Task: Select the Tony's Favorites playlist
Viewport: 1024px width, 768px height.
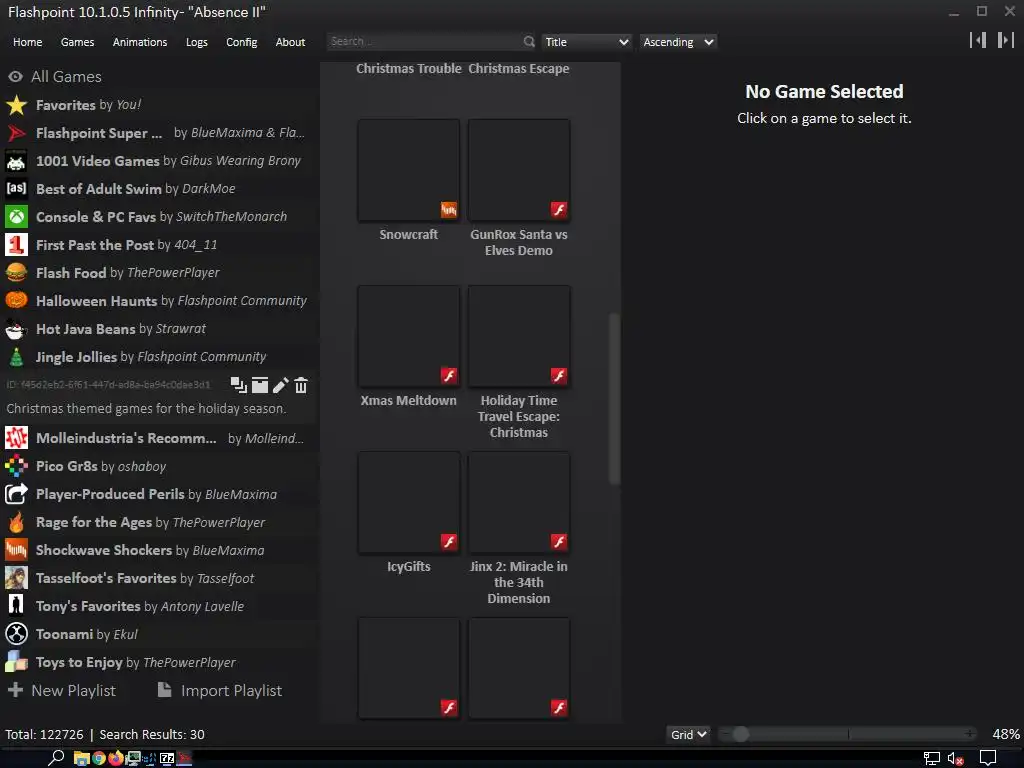Action: click(x=159, y=606)
